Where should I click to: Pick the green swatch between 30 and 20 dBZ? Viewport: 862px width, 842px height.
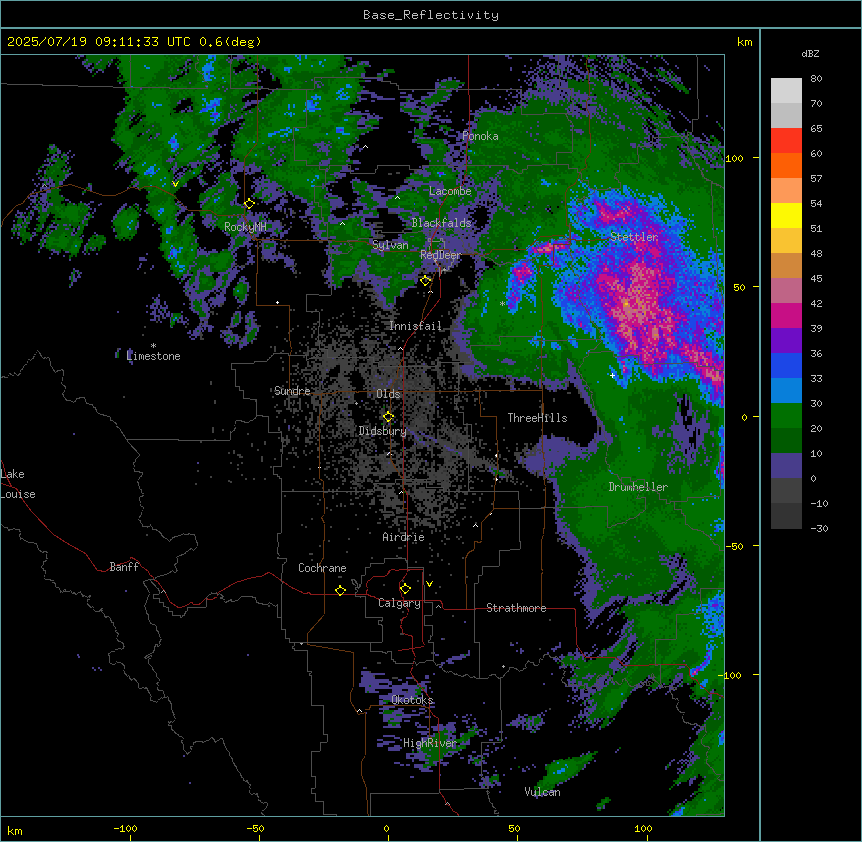[786, 416]
